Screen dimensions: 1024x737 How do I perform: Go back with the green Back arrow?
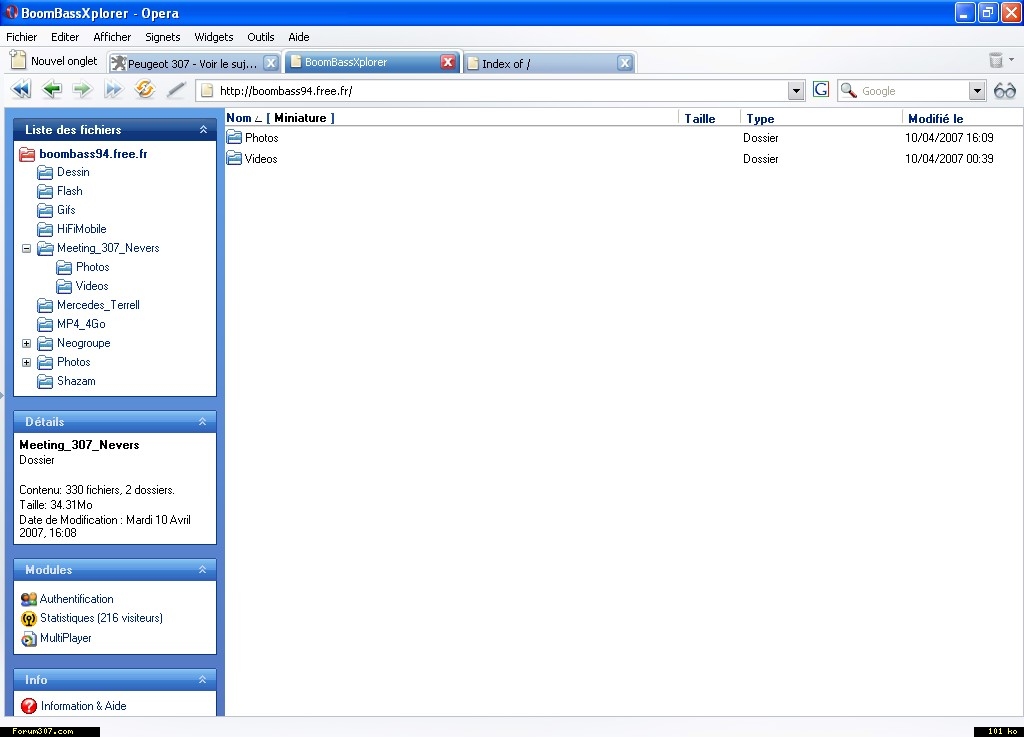tap(52, 89)
